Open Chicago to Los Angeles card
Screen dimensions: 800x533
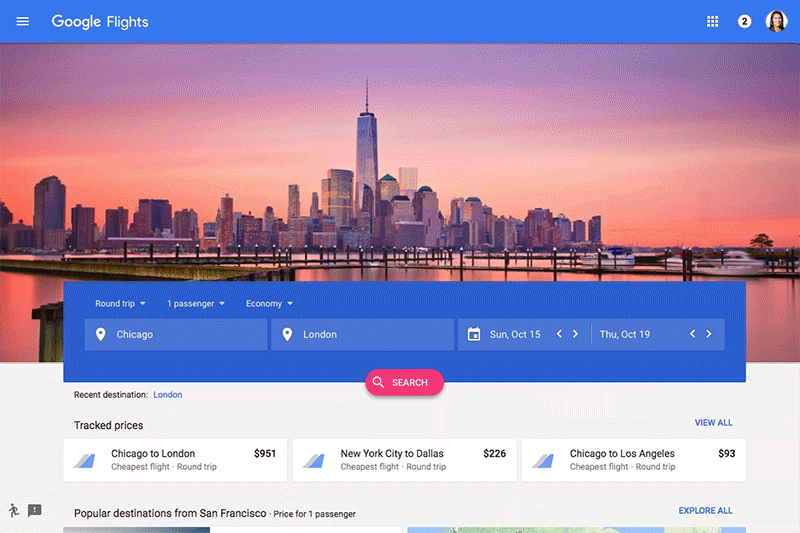click(634, 460)
